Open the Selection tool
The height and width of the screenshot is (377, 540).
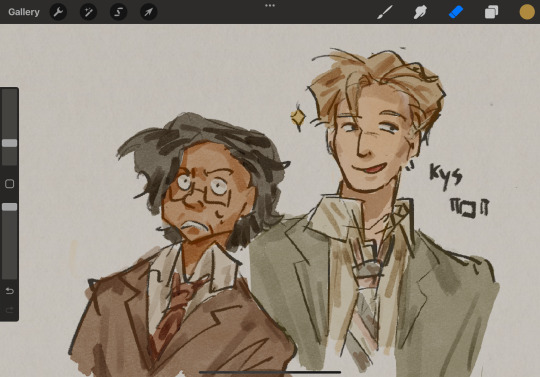coord(118,12)
